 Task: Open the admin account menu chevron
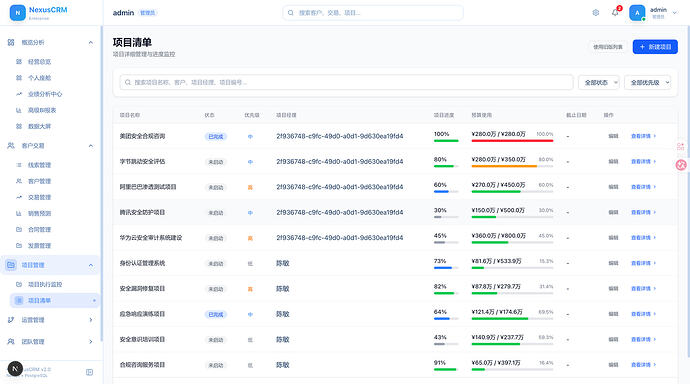tap(675, 13)
